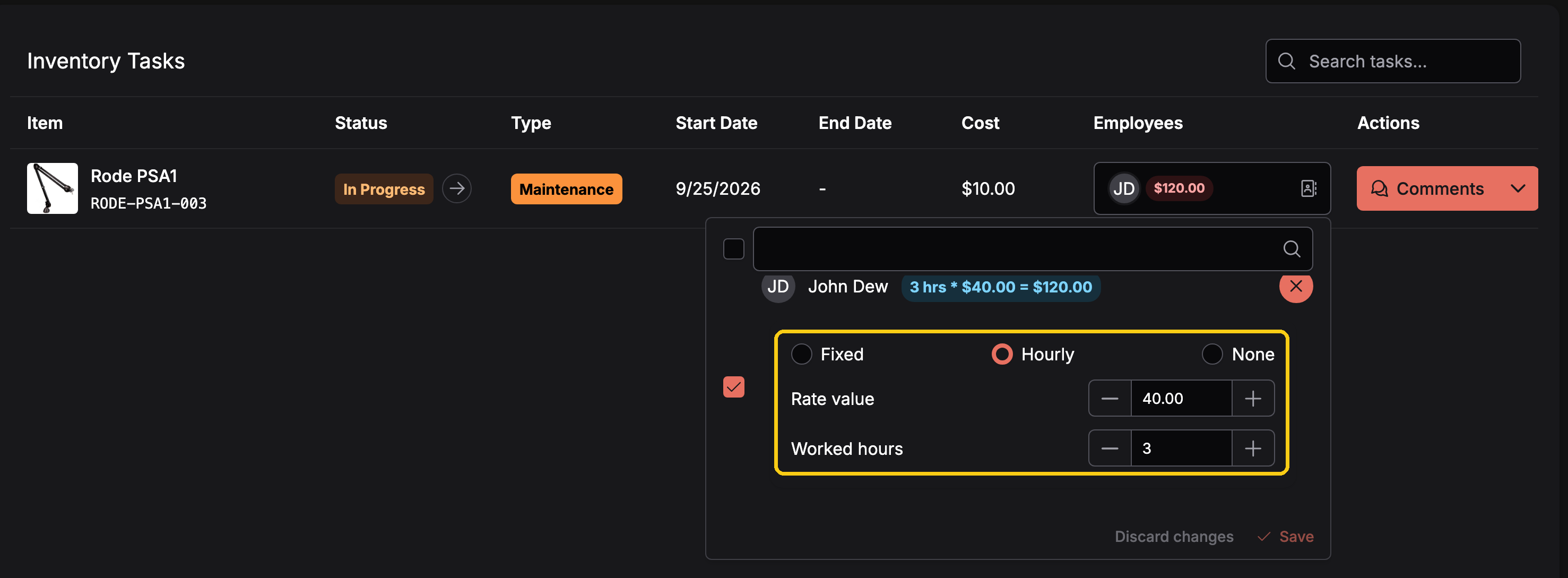The image size is (1568, 578).
Task: Click the JD avatar in Employees cell
Action: [1124, 188]
